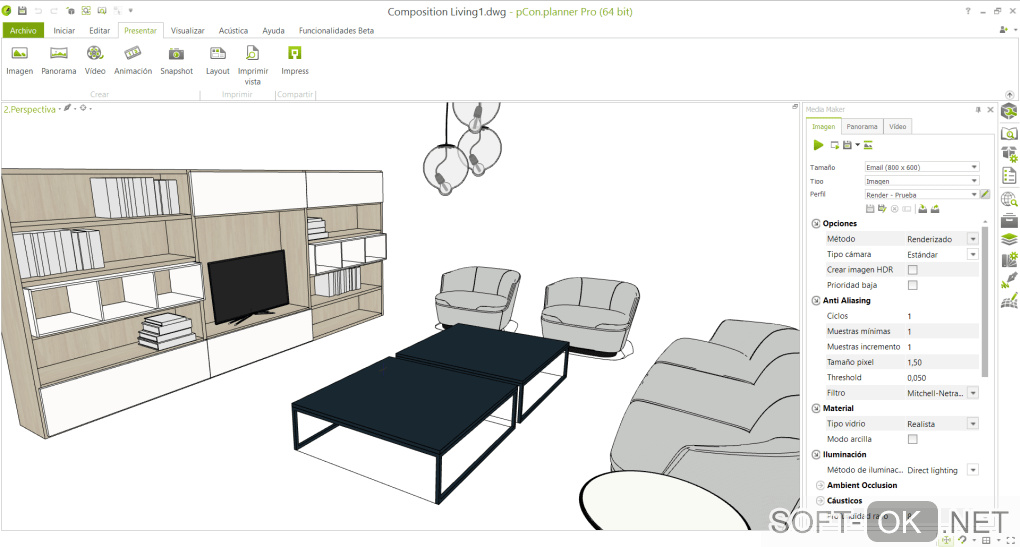Click the web search globe icon in sidebar

[x=1009, y=199]
